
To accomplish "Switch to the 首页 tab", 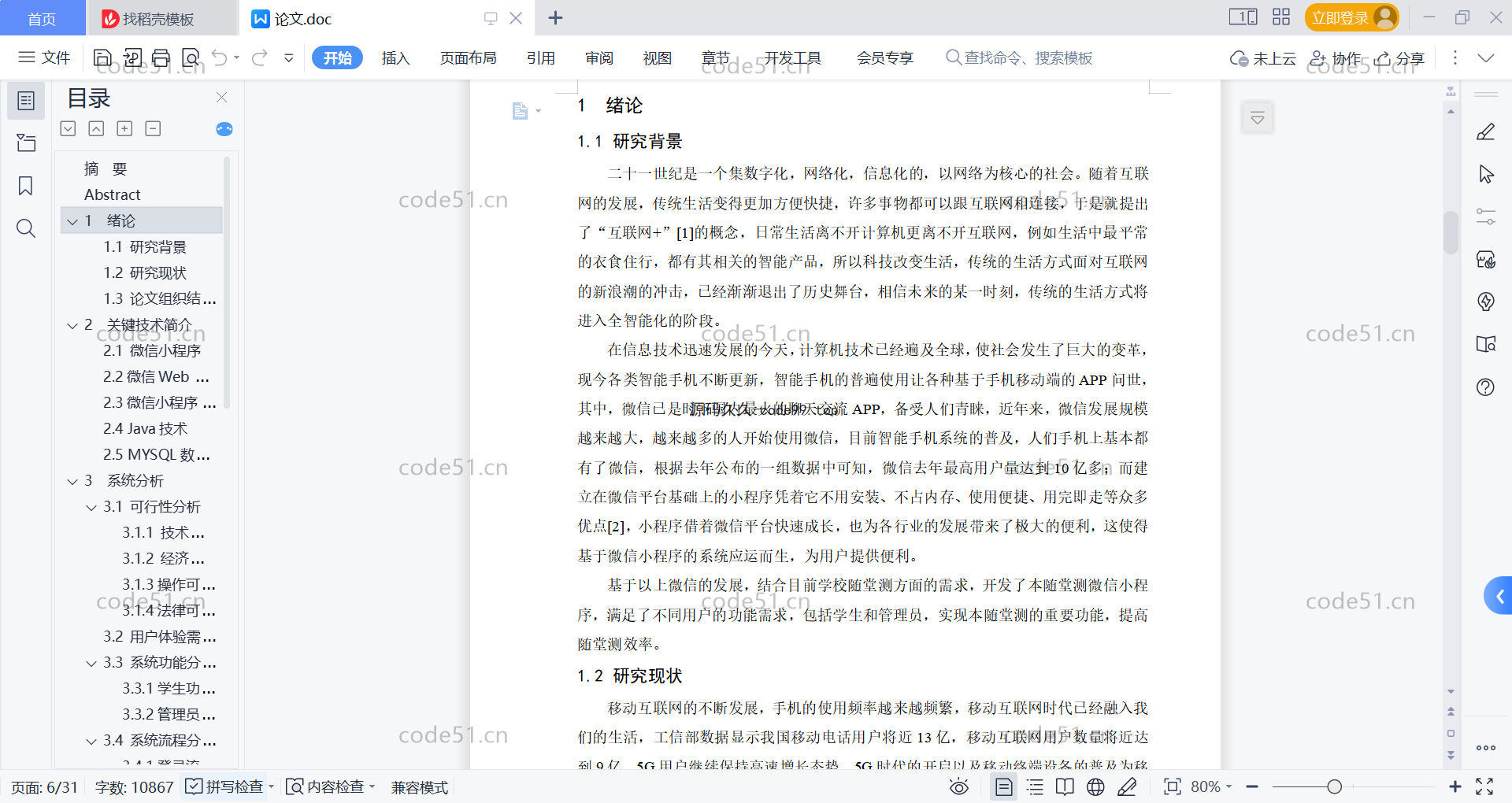I will pos(42,18).
